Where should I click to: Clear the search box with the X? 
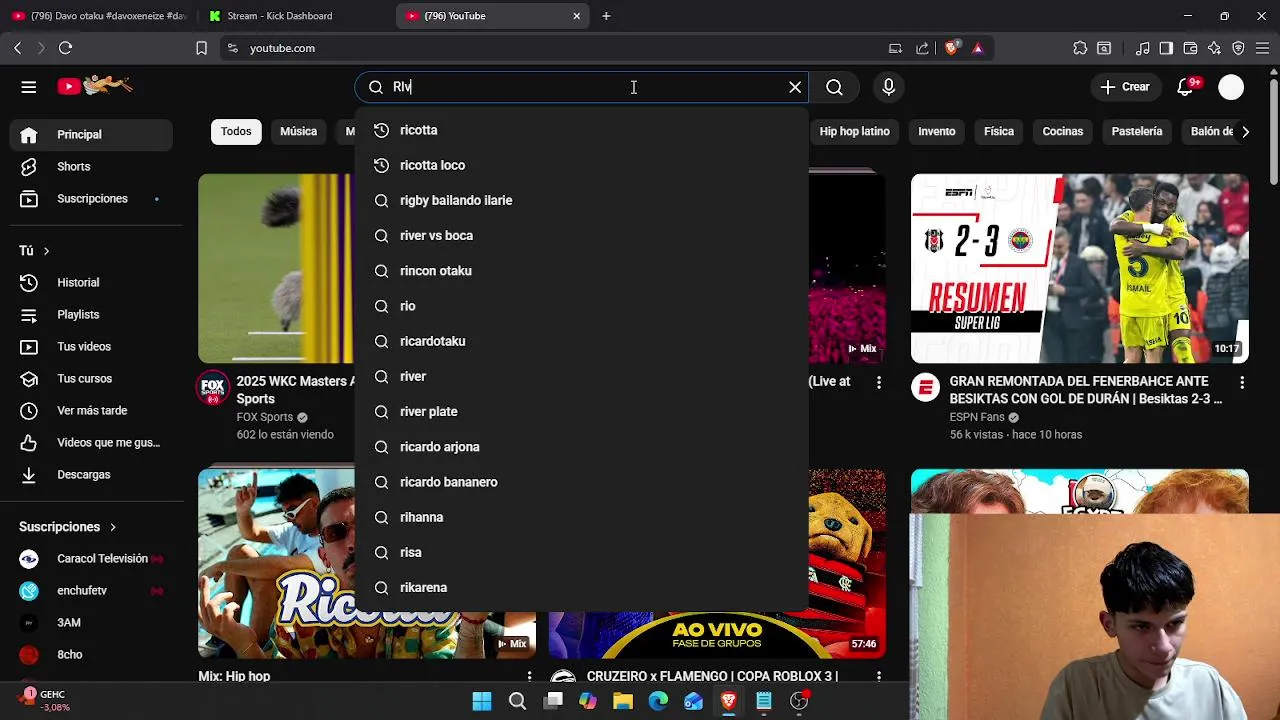pos(795,87)
